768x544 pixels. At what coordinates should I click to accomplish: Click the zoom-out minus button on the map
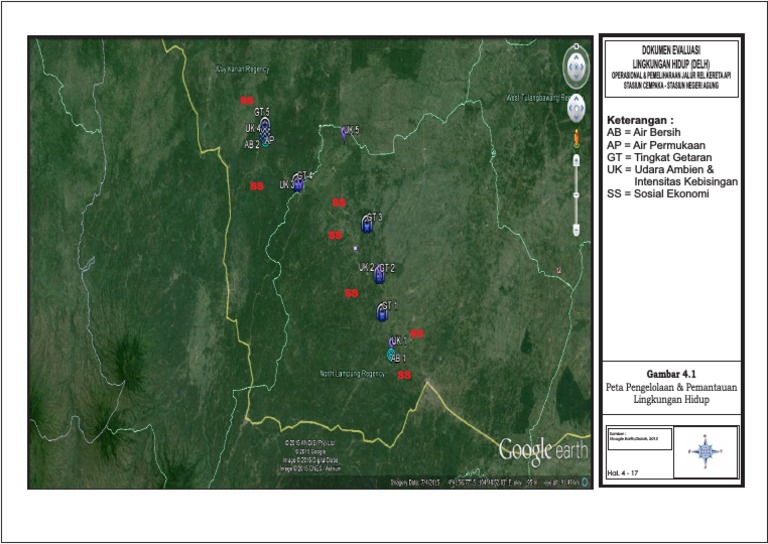(576, 230)
